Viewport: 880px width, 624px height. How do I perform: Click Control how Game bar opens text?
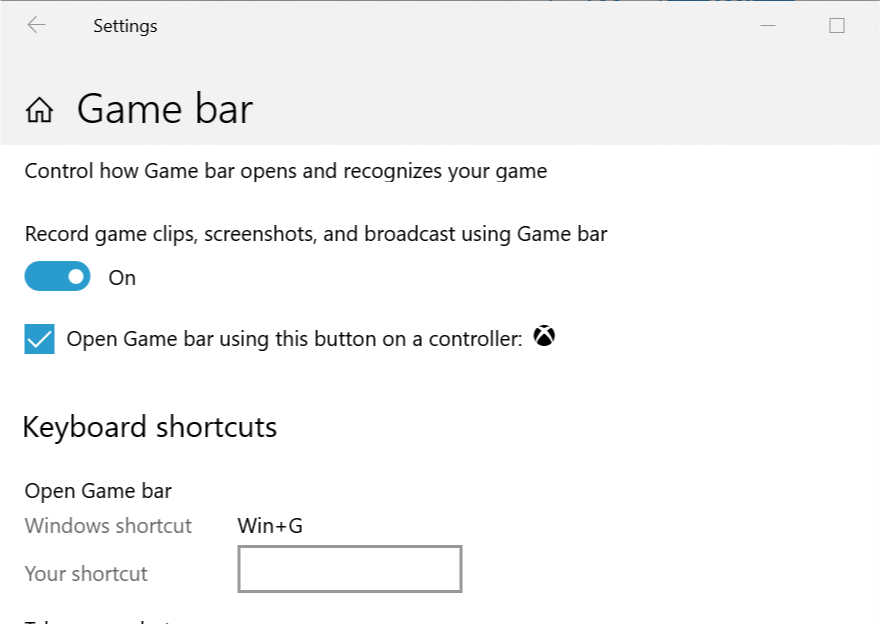click(x=286, y=171)
